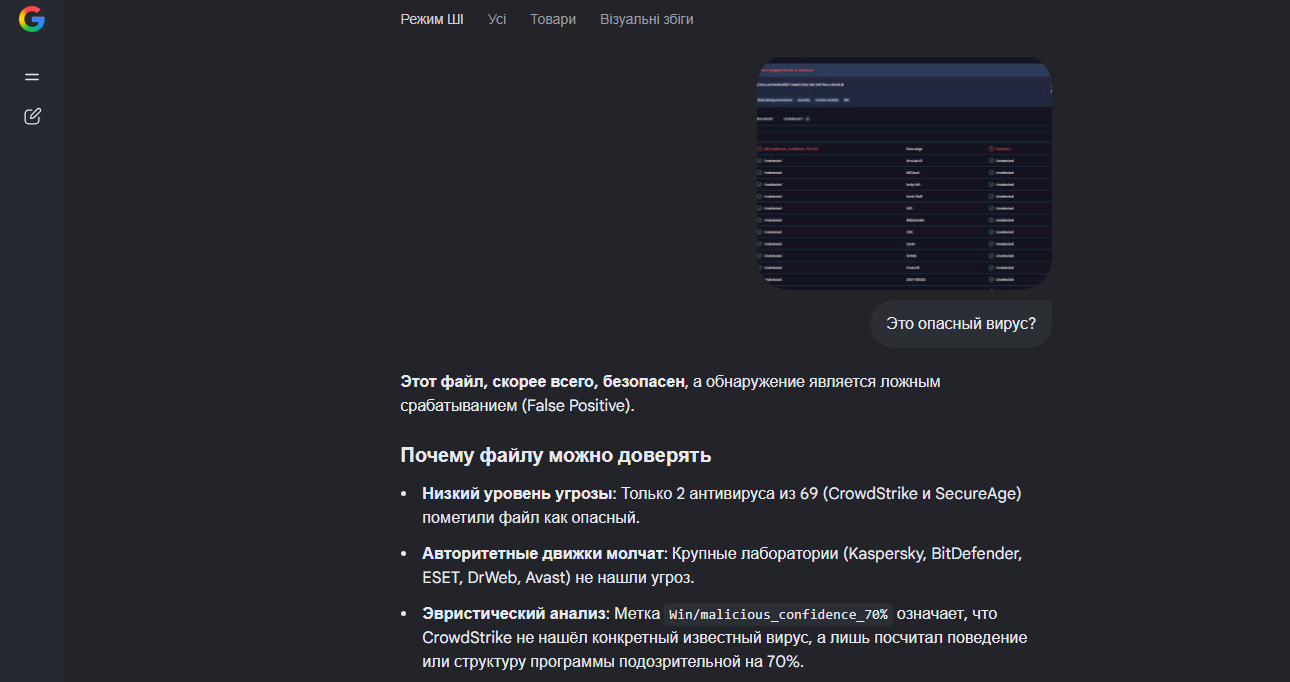This screenshot has height=682, width=1290.
Task: Click the bullet label Низкий уровень угрозы
Action: [517, 494]
